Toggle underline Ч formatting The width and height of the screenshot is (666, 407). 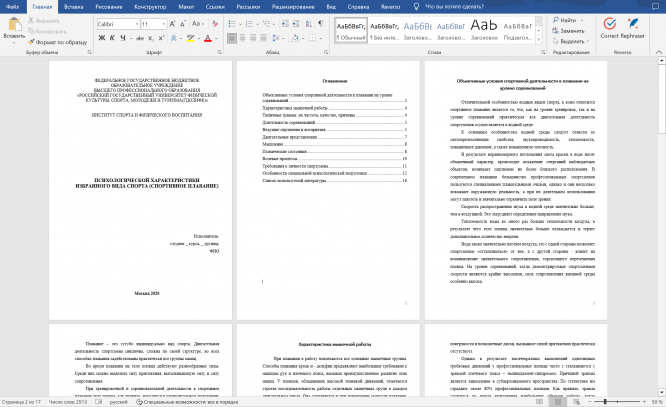point(122,38)
